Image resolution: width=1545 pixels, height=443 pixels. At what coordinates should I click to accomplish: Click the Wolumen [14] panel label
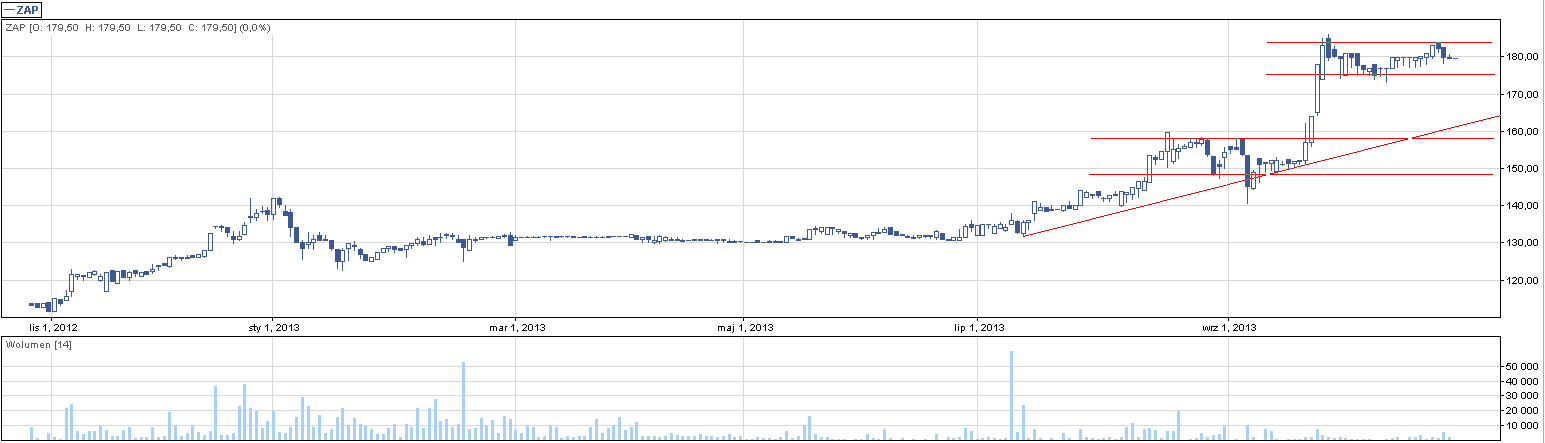tap(39, 345)
